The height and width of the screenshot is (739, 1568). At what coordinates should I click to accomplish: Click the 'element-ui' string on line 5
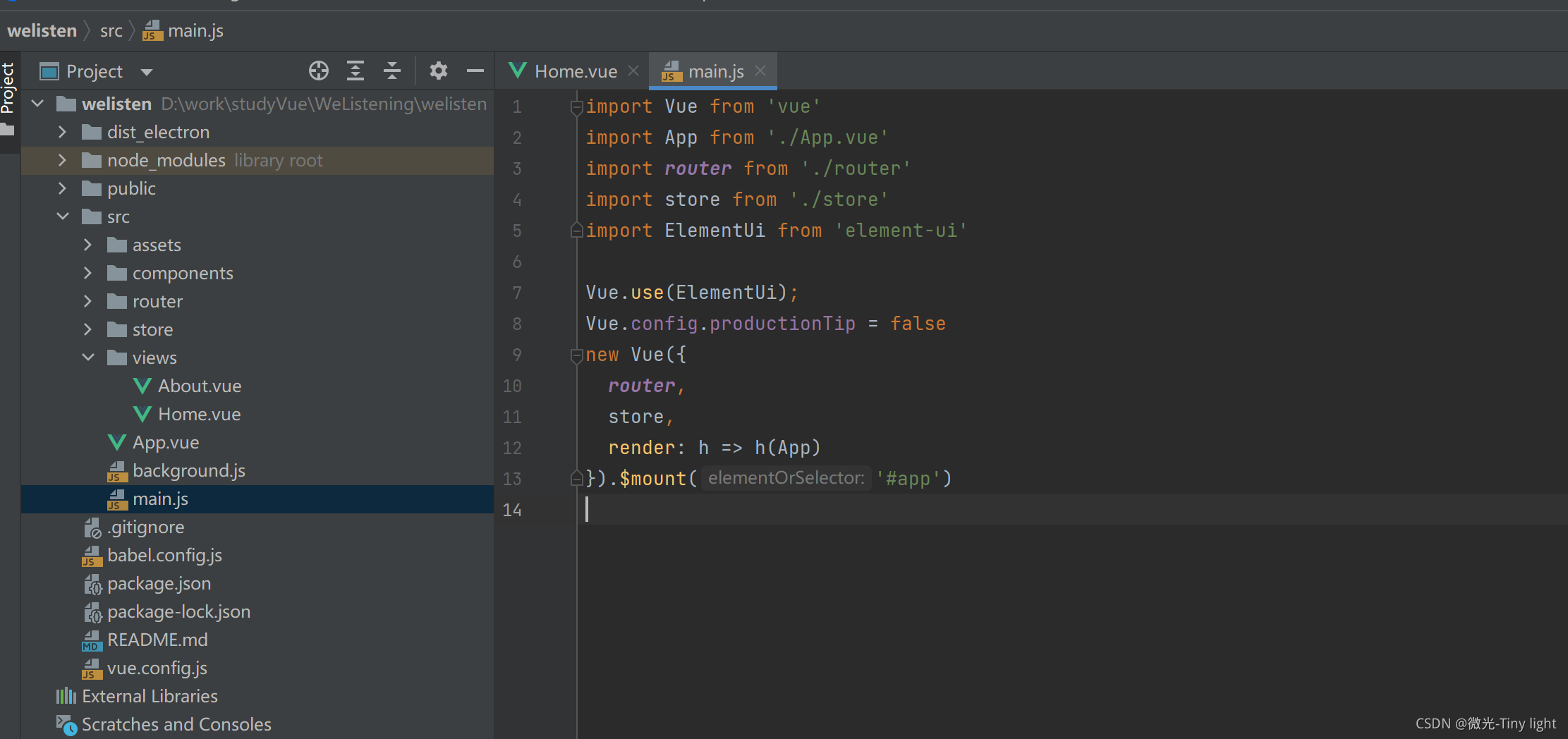(901, 231)
